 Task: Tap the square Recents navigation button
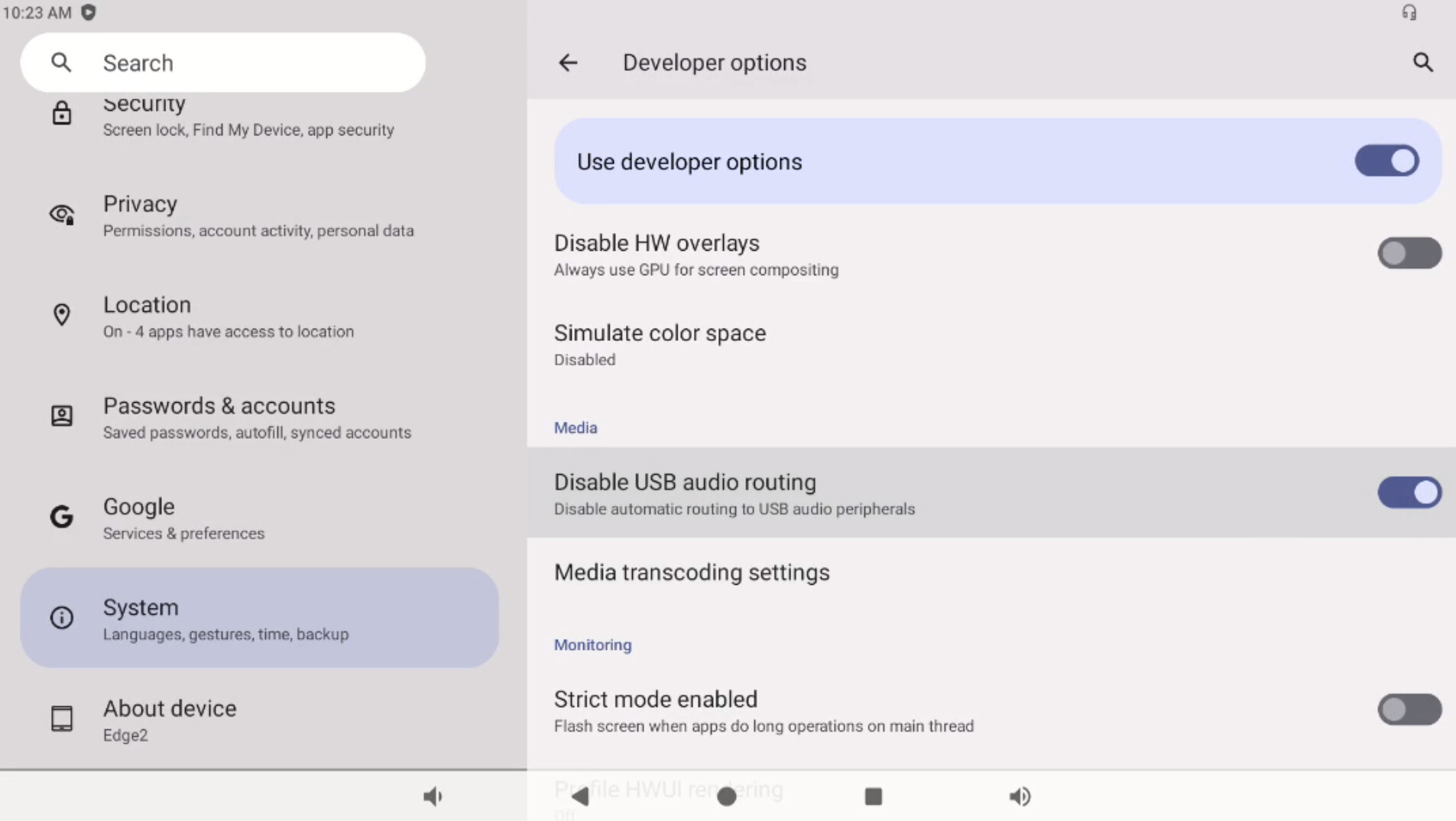(x=873, y=797)
